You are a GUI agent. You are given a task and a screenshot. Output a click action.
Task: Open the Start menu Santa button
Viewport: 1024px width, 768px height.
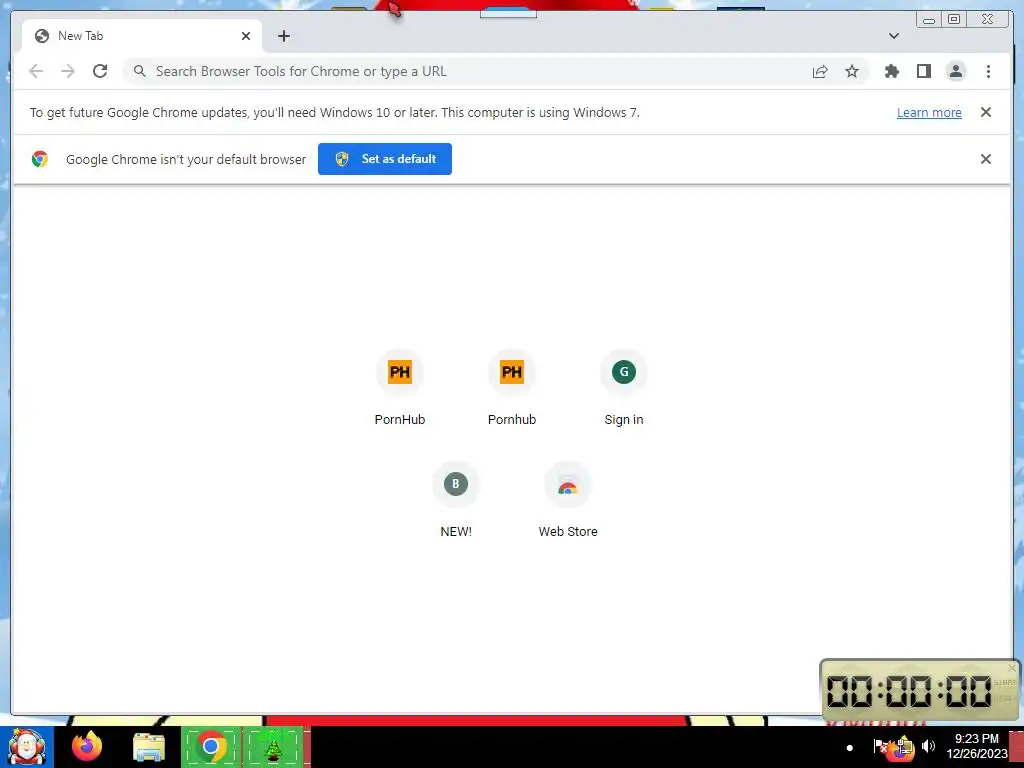click(x=27, y=747)
